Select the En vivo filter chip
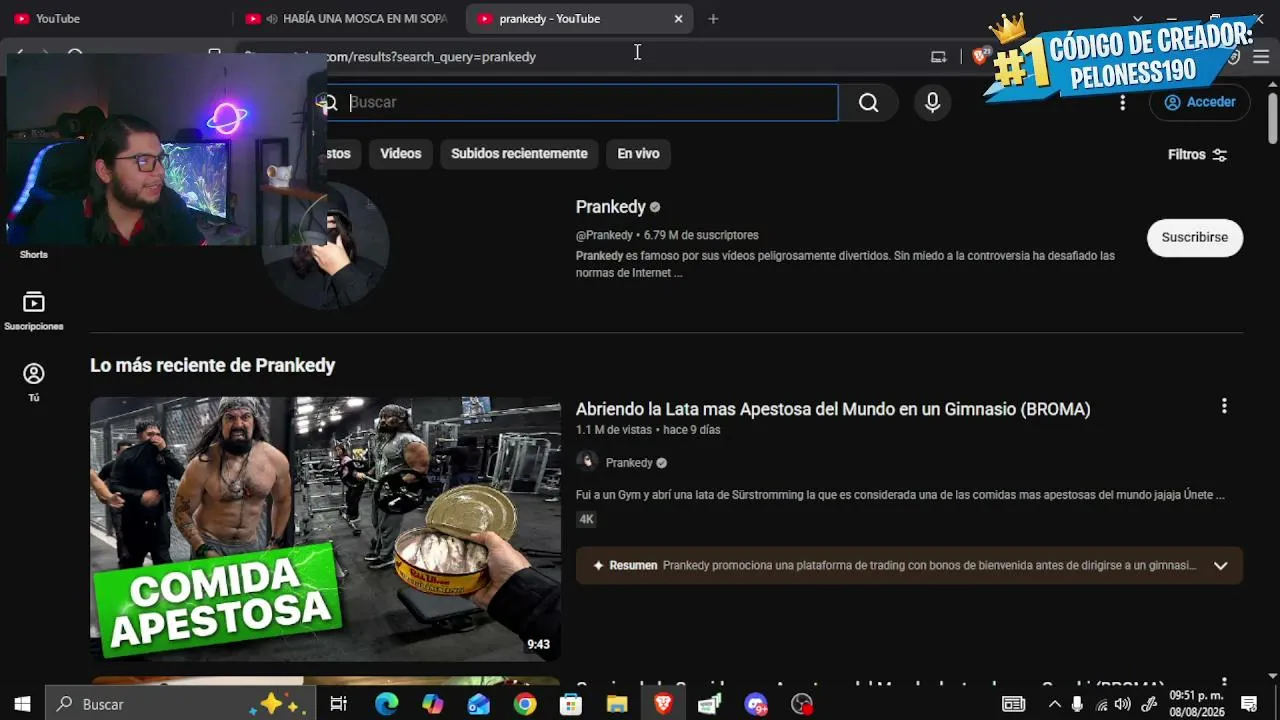Viewport: 1280px width, 720px height. click(638, 154)
